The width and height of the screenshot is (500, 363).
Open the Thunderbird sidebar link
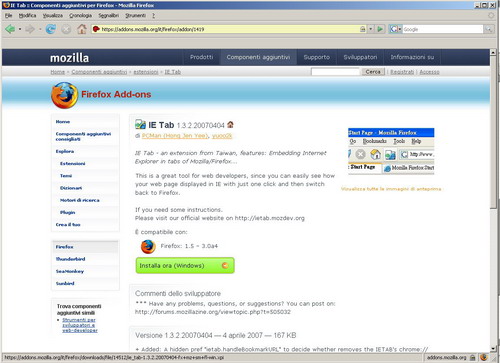click(71, 259)
